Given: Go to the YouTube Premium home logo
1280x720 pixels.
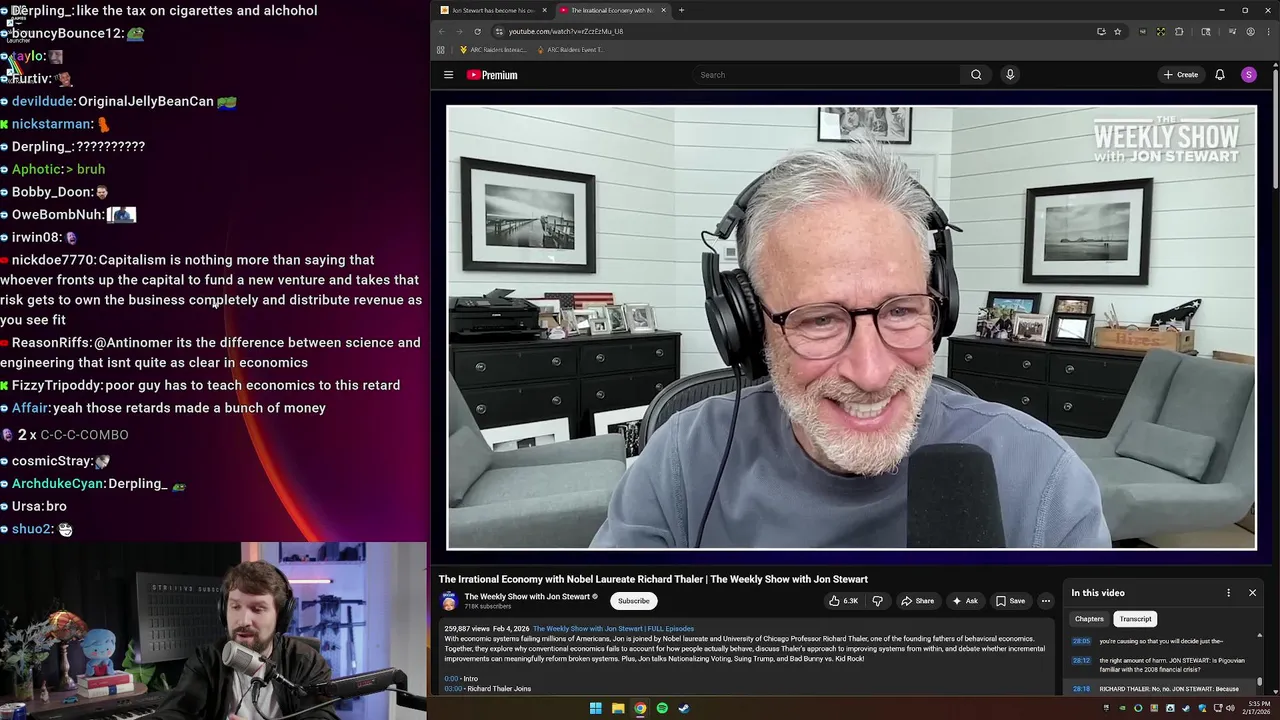Looking at the screenshot, I should (x=492, y=75).
